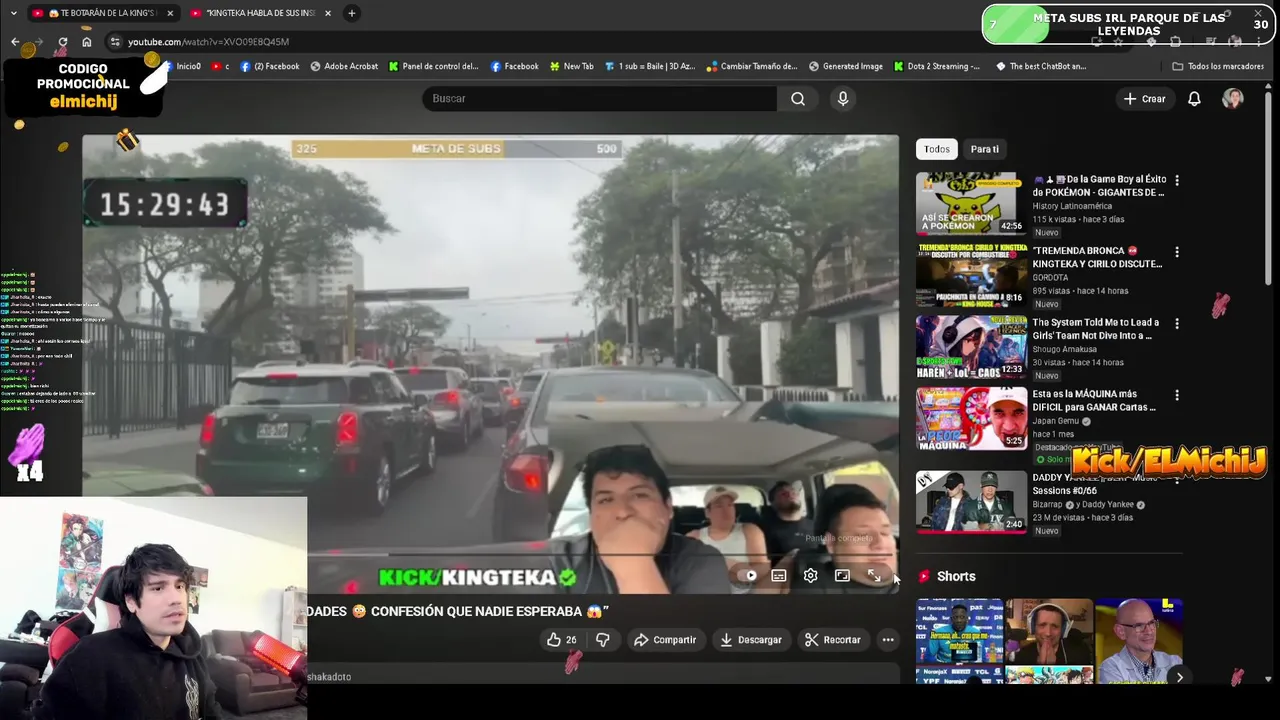
Task: Open a new browser tab
Action: [351, 13]
